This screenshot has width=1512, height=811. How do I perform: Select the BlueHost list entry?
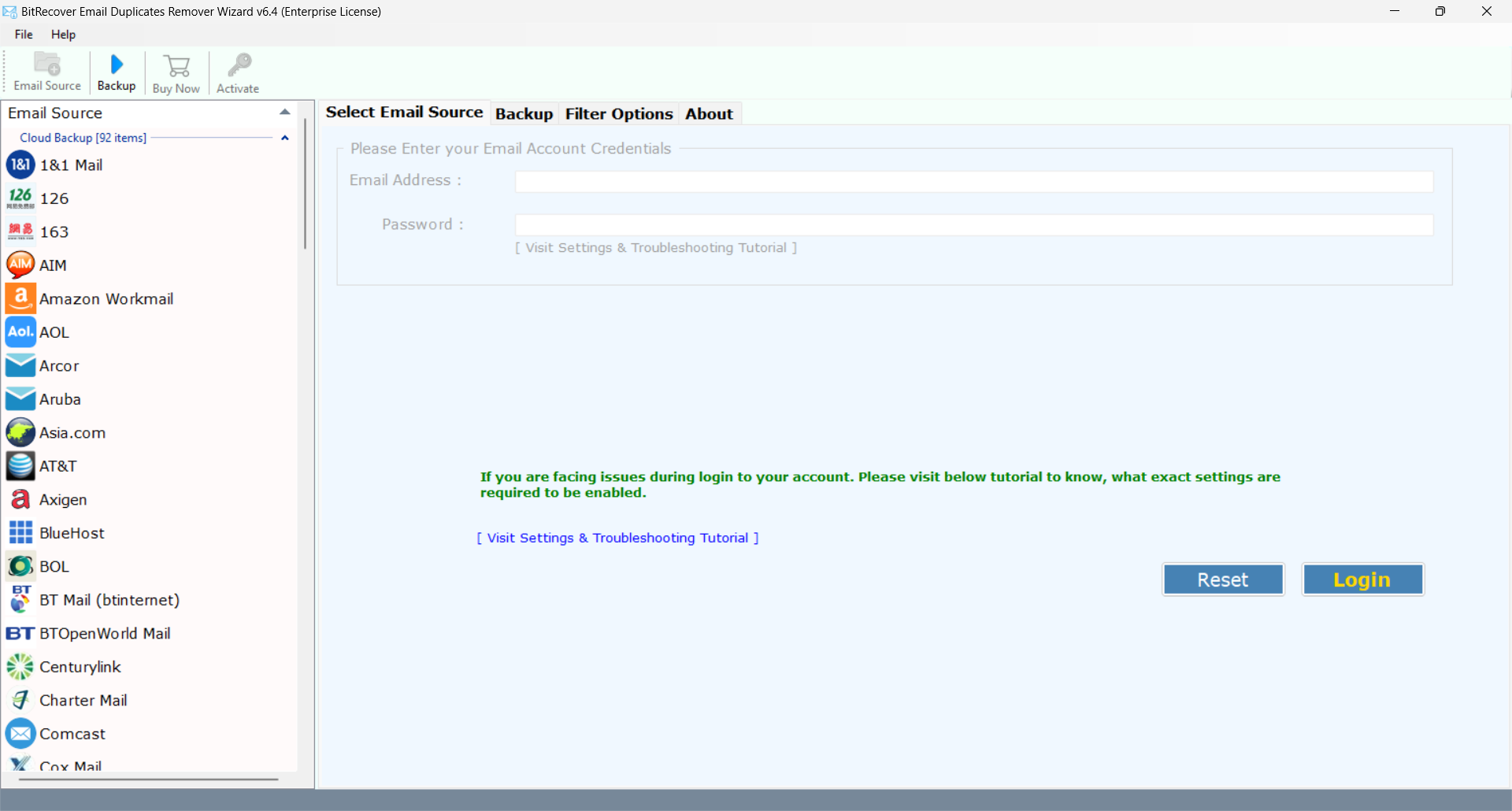[72, 533]
